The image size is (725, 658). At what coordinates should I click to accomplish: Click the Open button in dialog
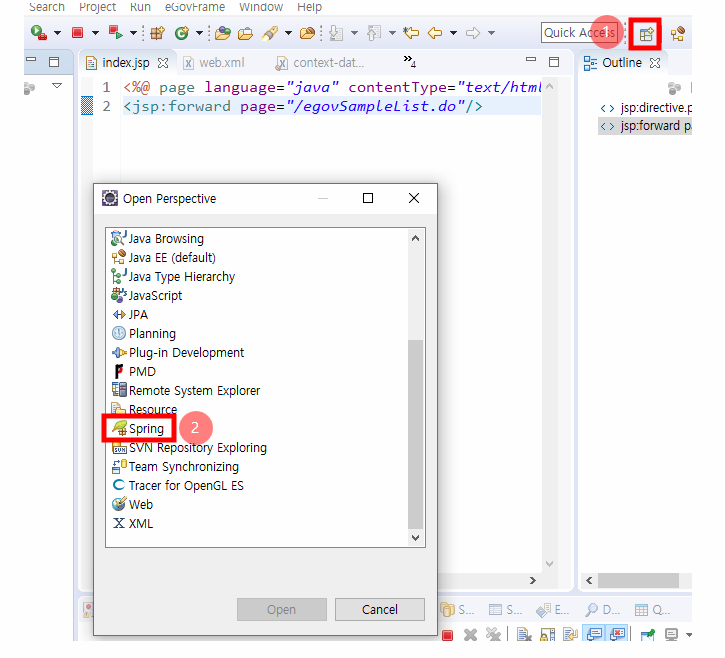pos(282,609)
